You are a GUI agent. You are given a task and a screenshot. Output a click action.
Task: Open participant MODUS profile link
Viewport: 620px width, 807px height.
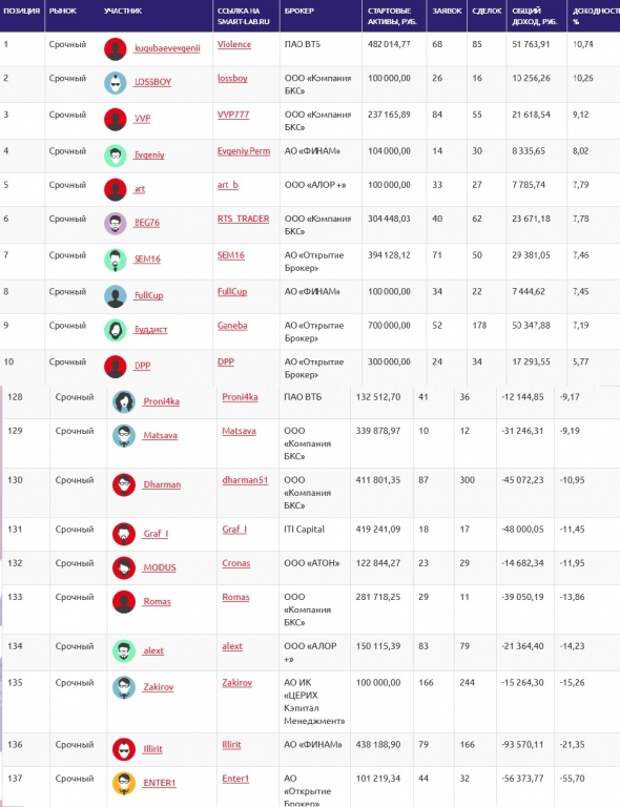[159, 568]
